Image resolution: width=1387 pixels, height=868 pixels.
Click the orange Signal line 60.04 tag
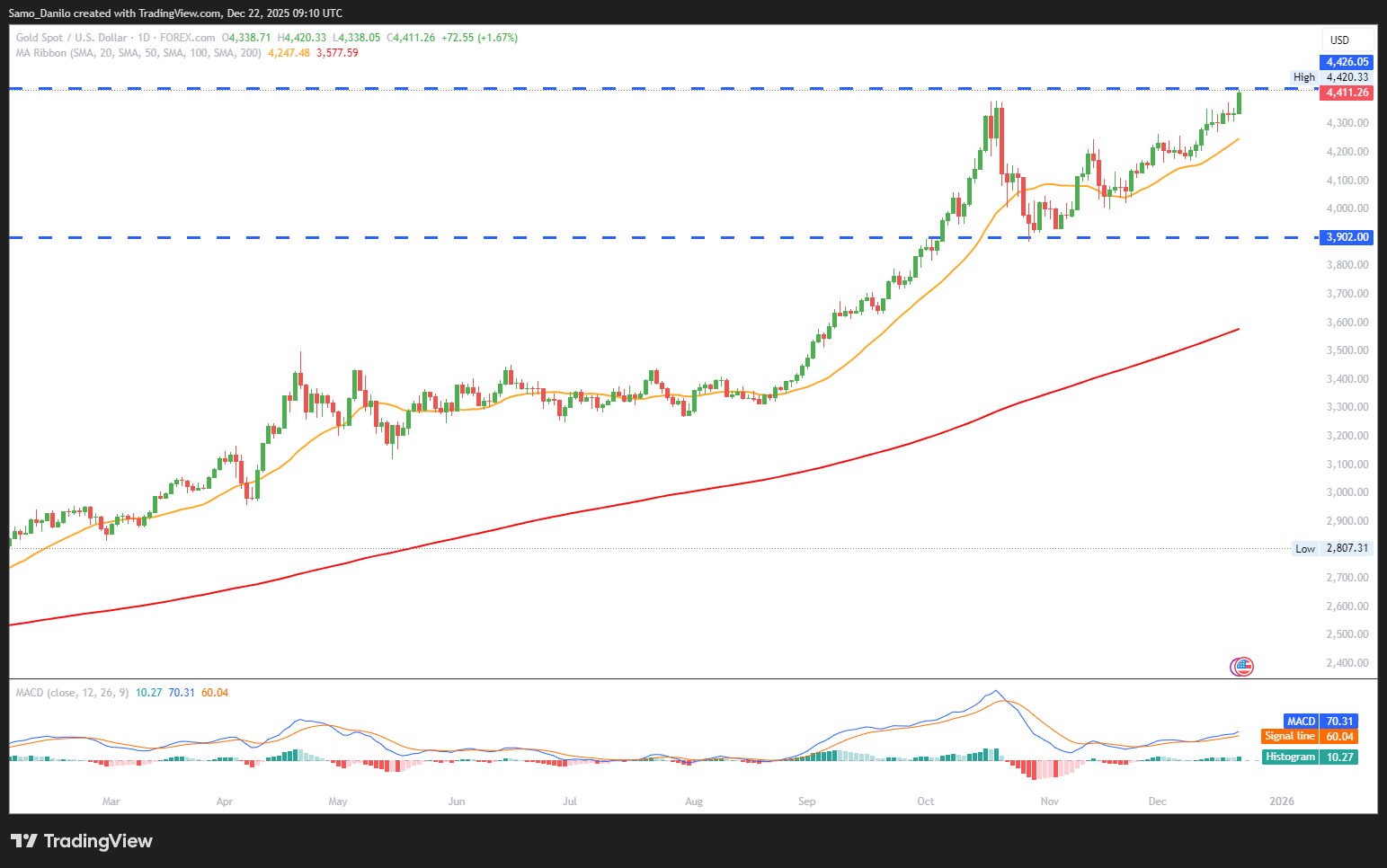1309,736
